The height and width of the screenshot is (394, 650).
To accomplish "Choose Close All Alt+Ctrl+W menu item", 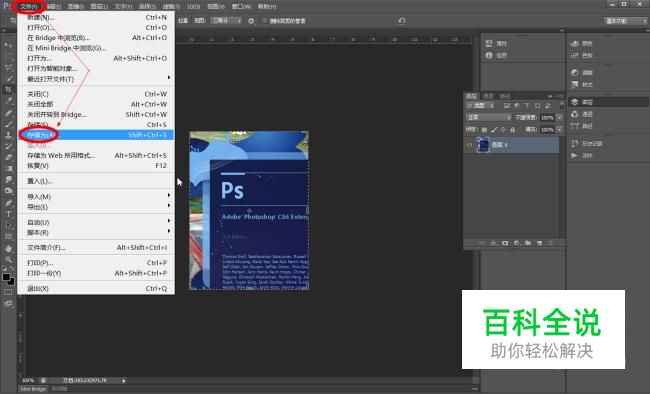I will click(96, 104).
